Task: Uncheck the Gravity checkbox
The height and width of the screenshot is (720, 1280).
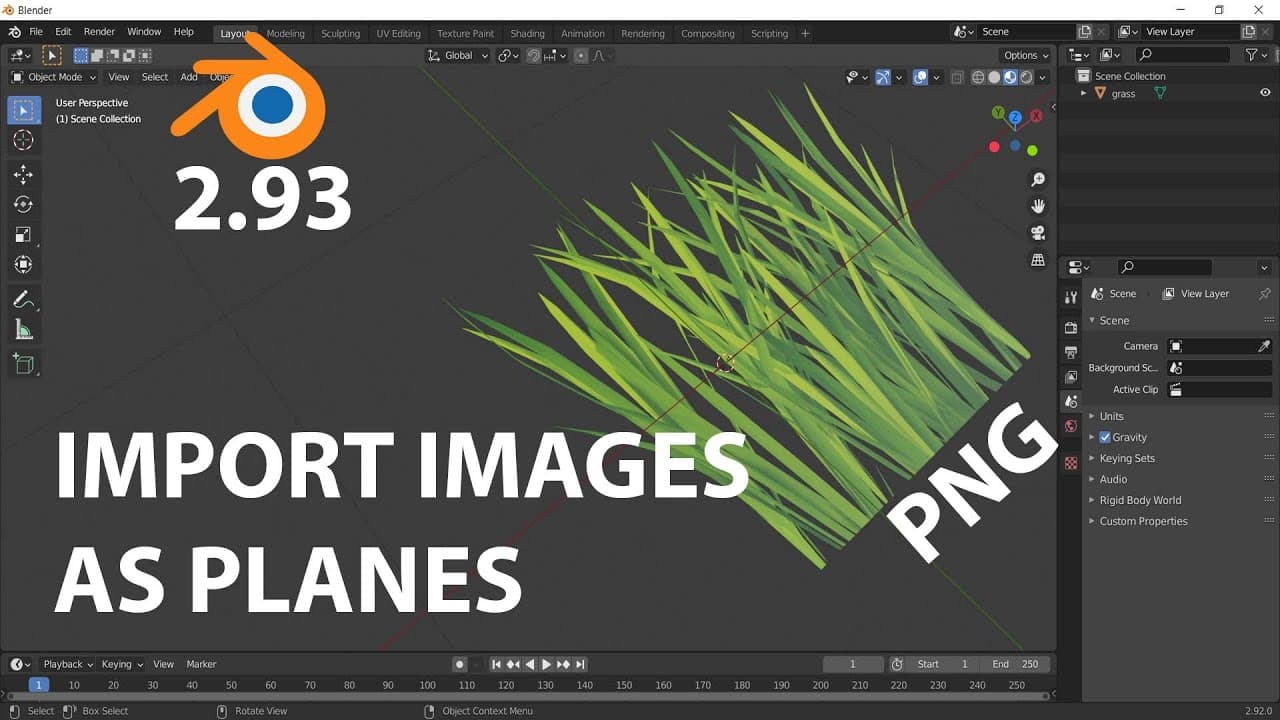Action: tap(1105, 437)
